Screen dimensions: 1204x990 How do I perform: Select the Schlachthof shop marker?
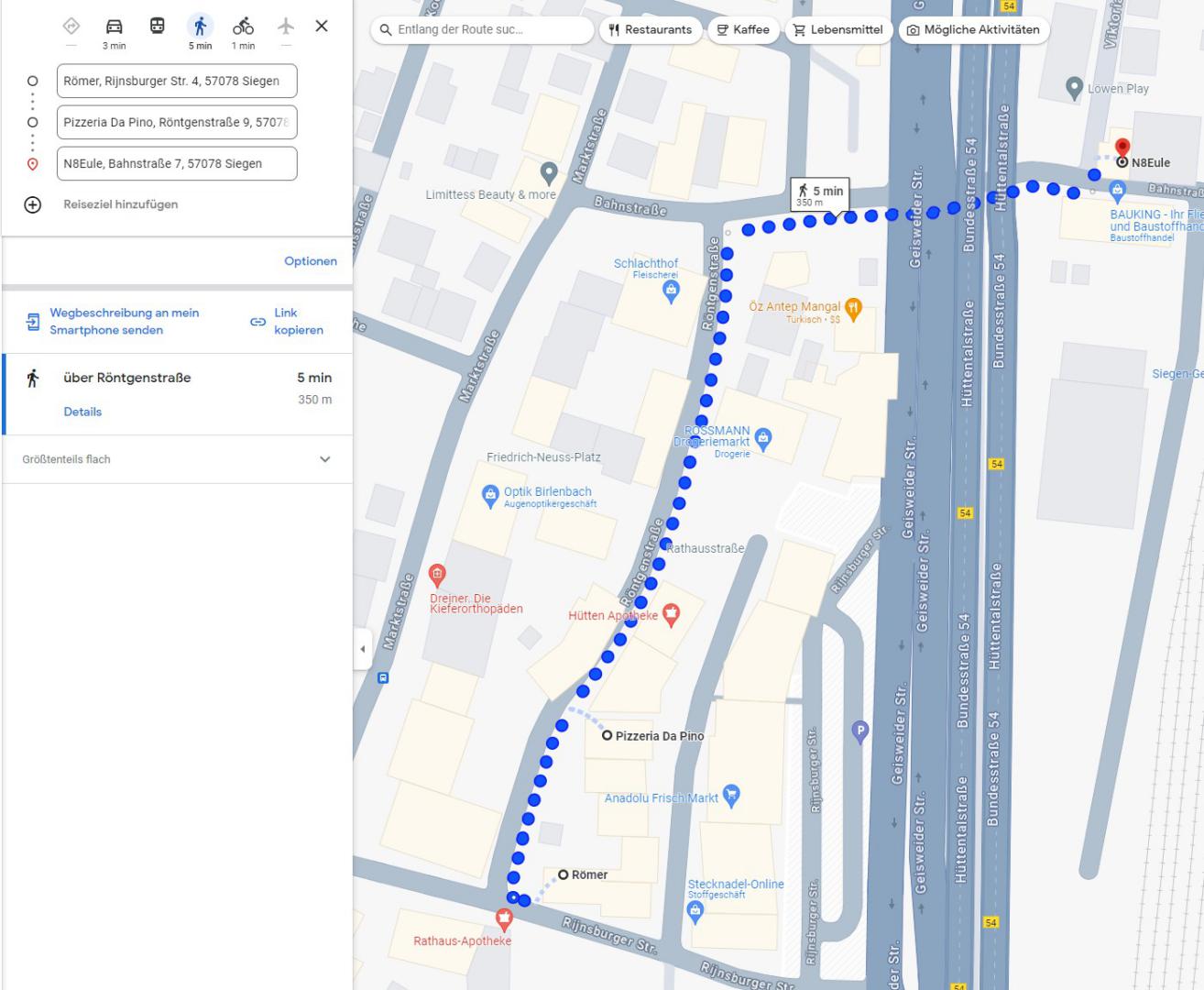point(671,291)
